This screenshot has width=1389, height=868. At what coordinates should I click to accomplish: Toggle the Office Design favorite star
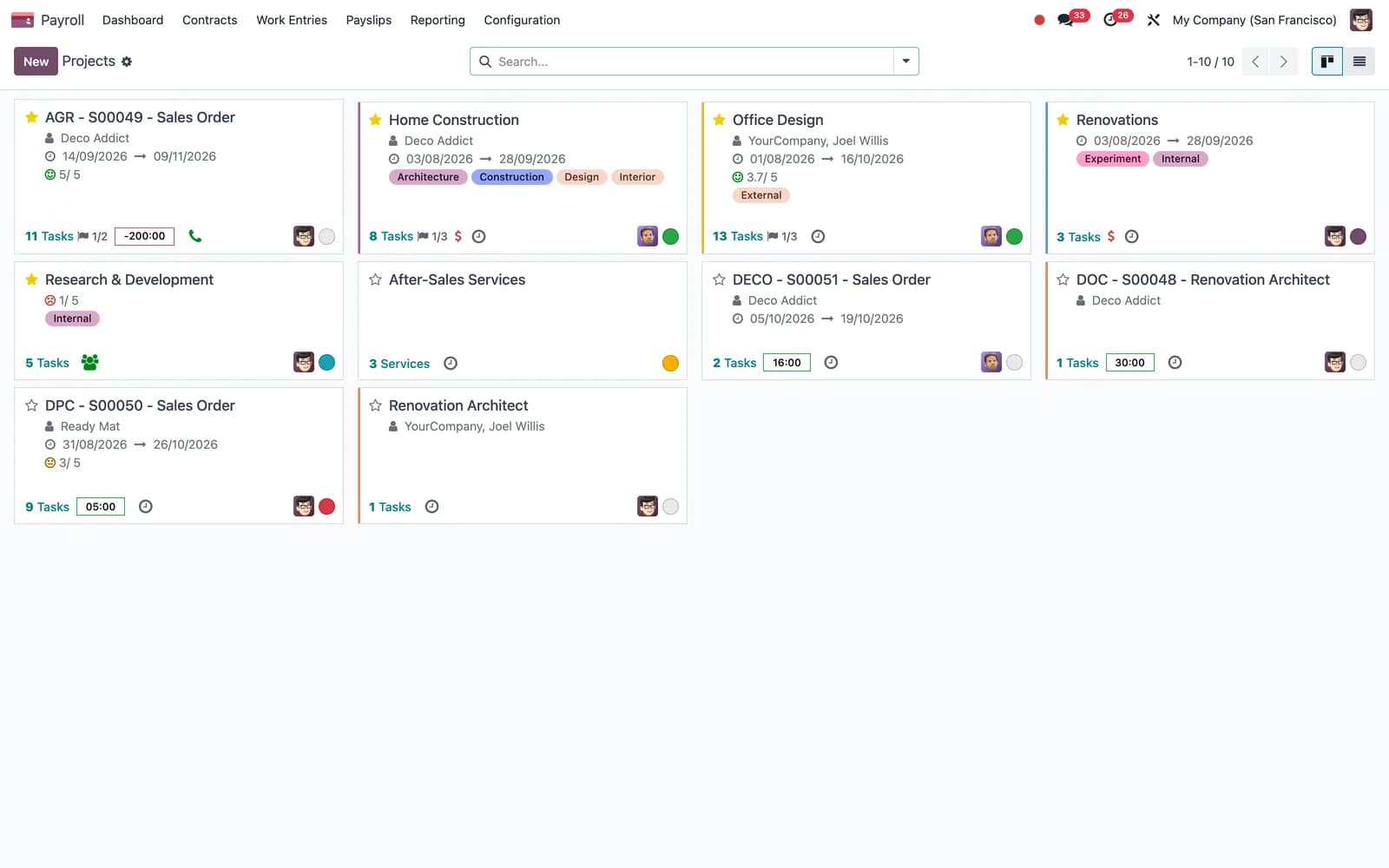coord(719,120)
